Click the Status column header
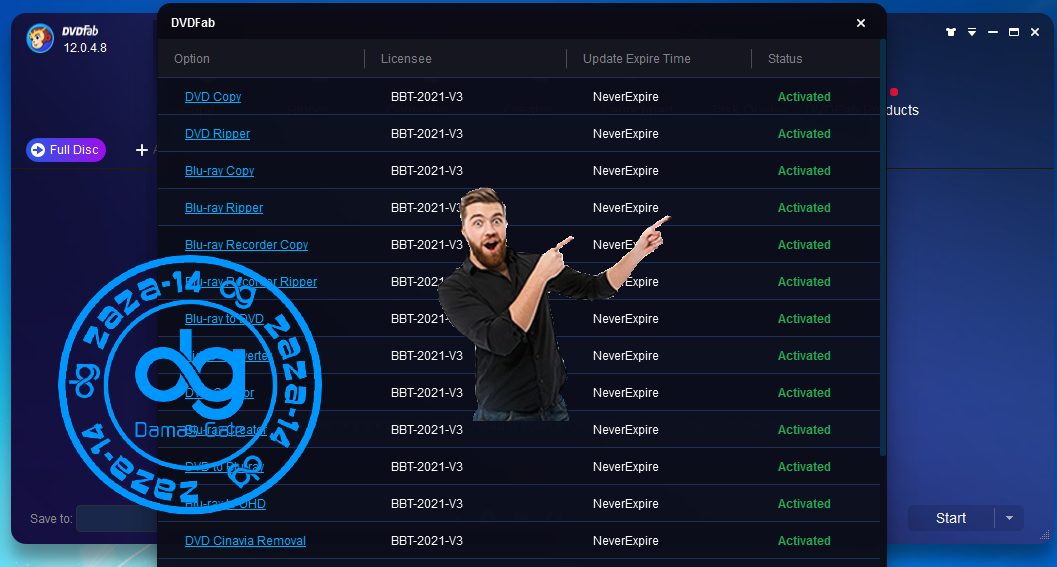Screen dimensions: 1057x567 pyautogui.click(x=785, y=59)
